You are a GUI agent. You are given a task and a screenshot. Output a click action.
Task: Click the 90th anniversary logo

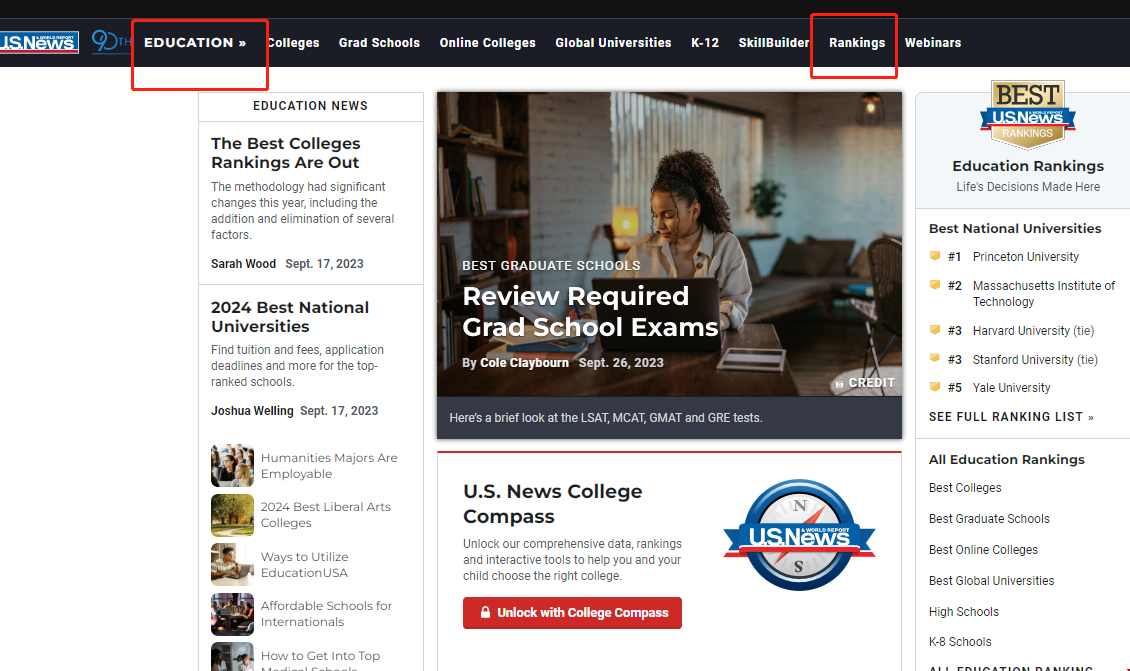[x=111, y=41]
